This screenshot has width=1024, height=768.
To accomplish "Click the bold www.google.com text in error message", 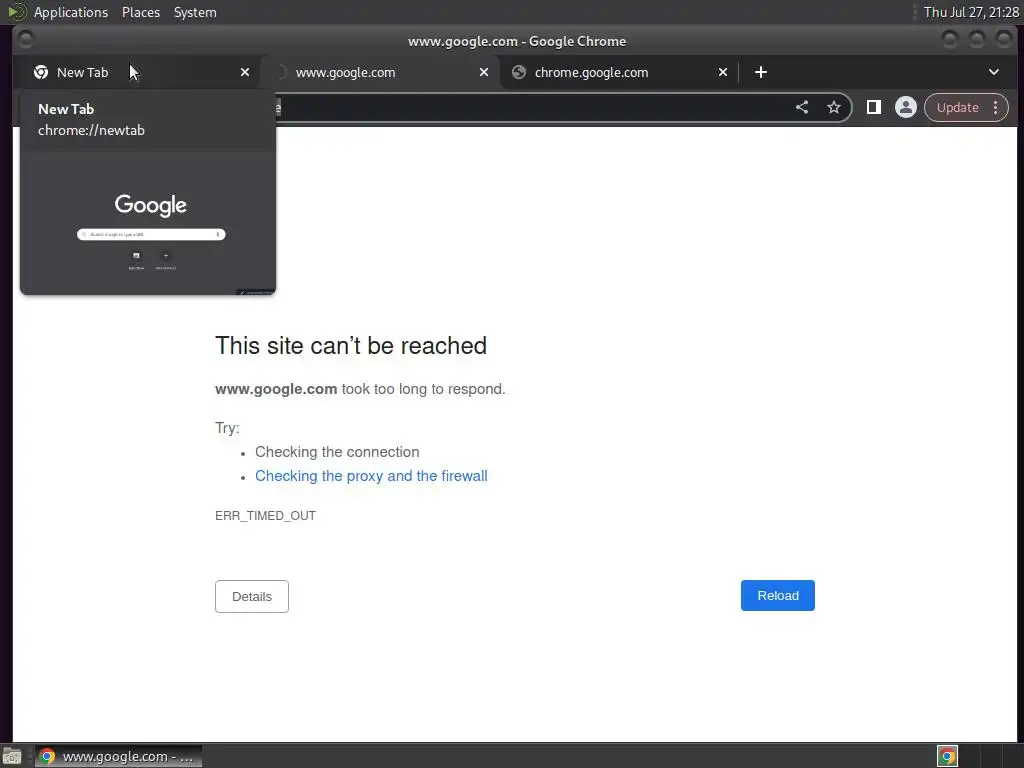I will click(276, 389).
